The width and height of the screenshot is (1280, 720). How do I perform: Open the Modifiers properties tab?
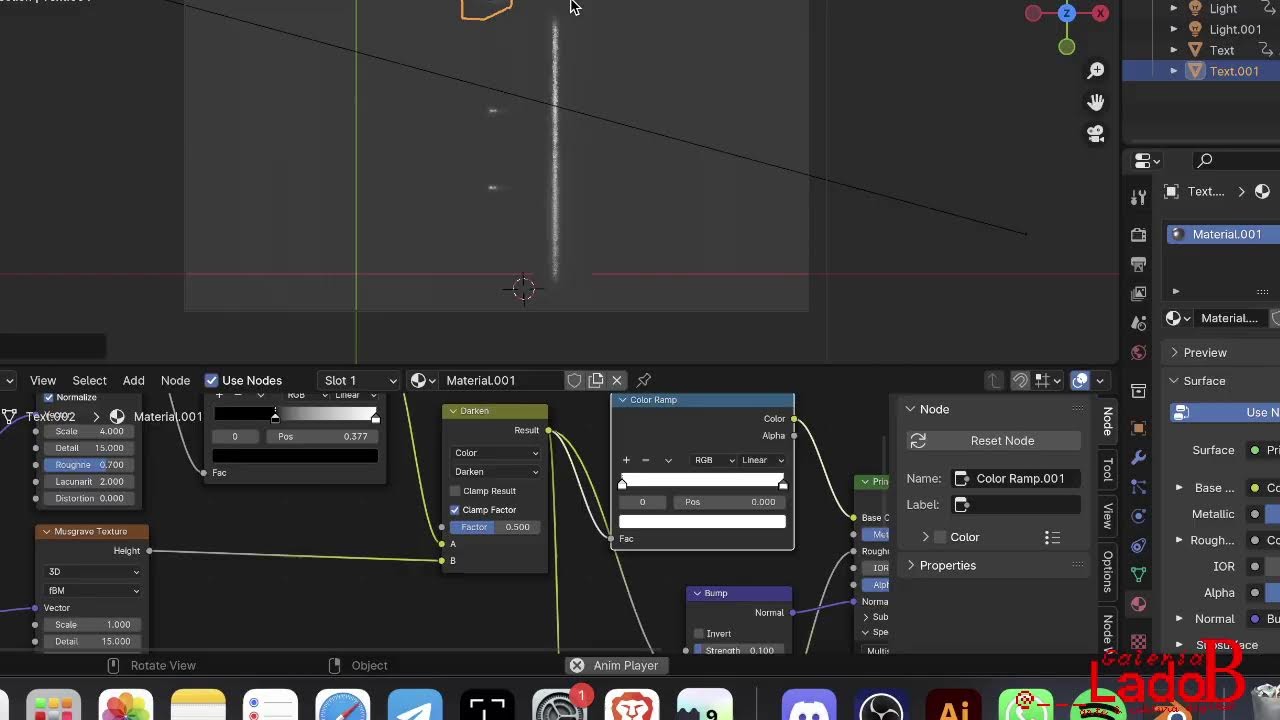tap(1139, 458)
